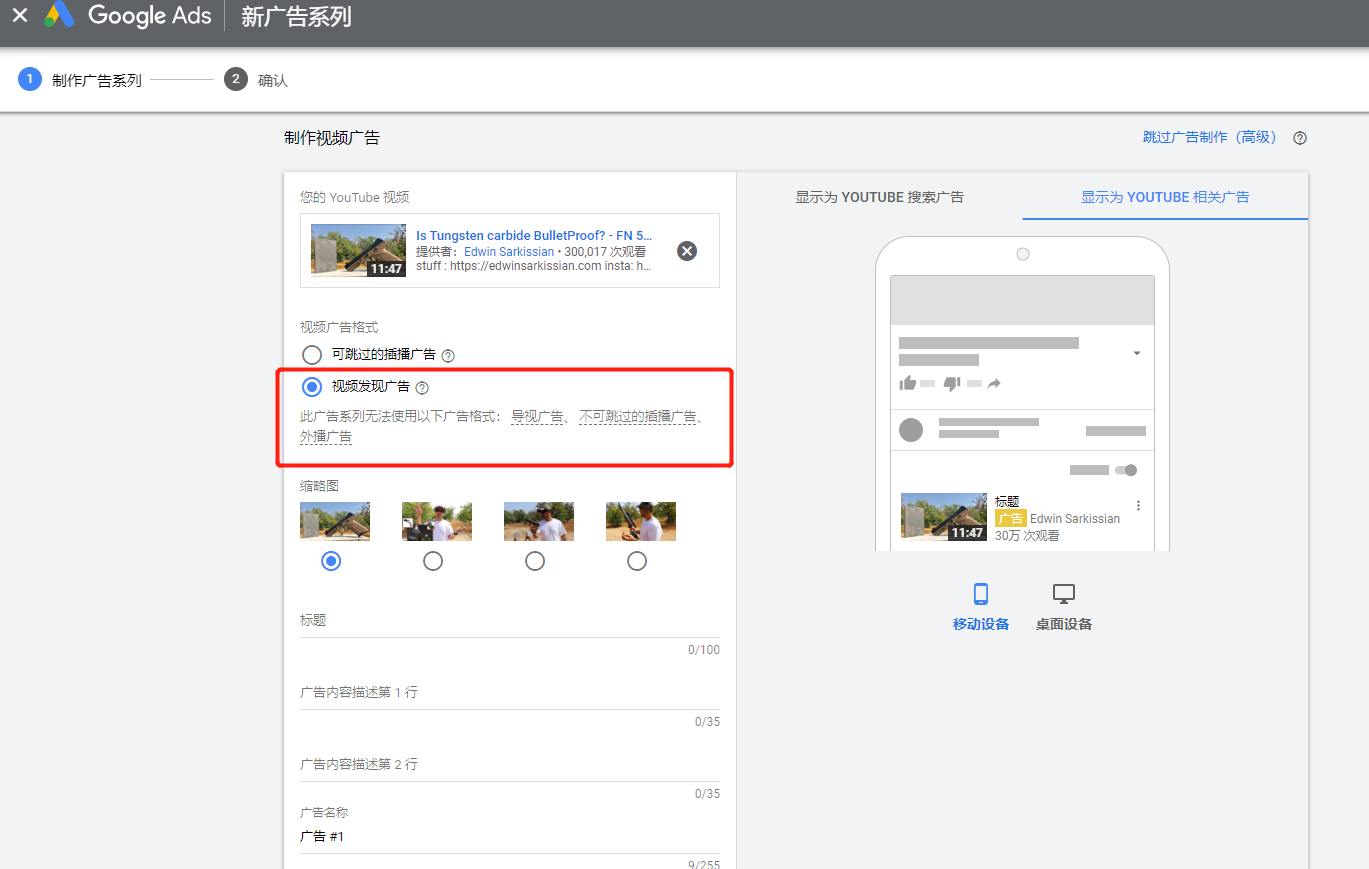
Task: Select the 移动设备 phone preview icon
Action: pyautogui.click(x=981, y=594)
